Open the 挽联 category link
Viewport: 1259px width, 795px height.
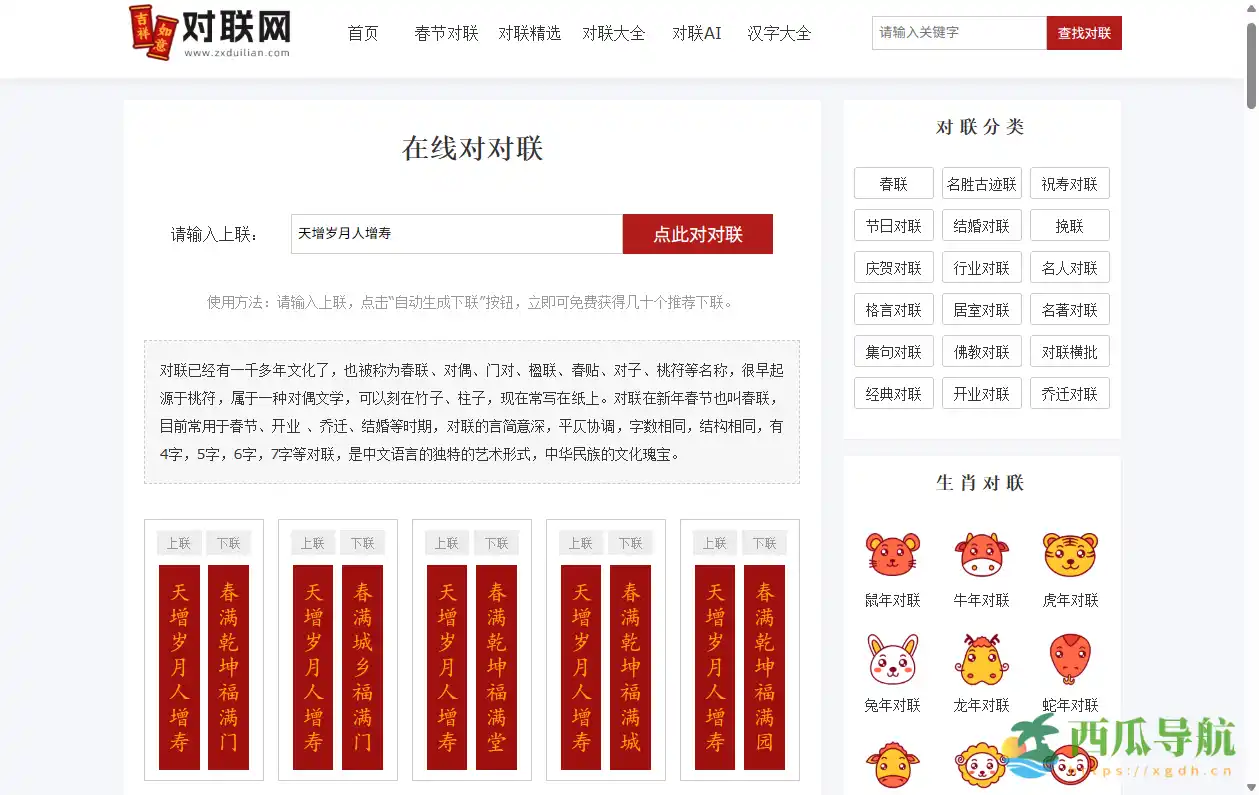pyautogui.click(x=1069, y=225)
